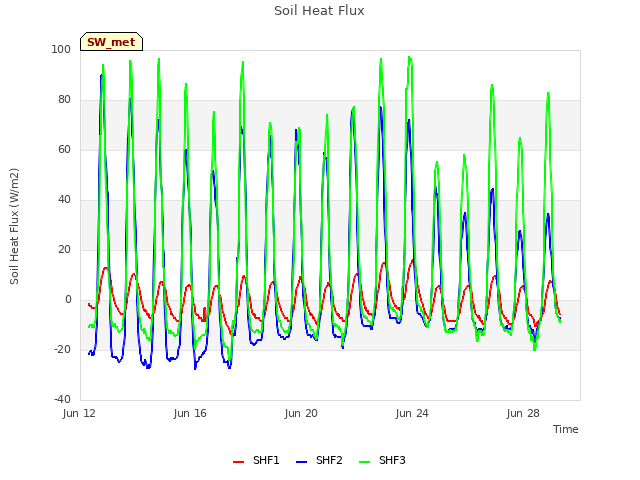Image resolution: width=640 pixels, height=480 pixels.
Task: Click the 0 y-axis tick label
Action: click(68, 300)
